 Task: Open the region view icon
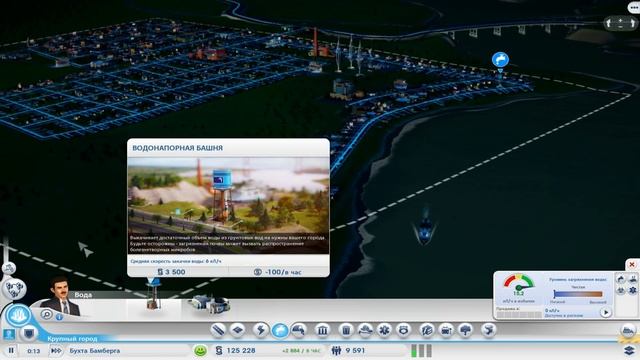click(x=9, y=268)
